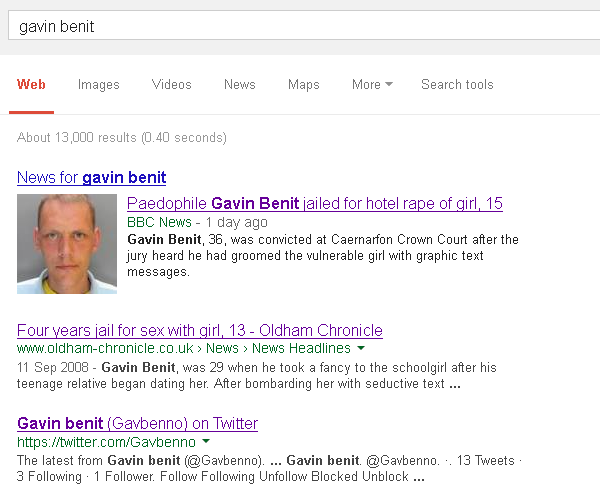Open the Gavbenno on Twitter result

[x=137, y=423]
